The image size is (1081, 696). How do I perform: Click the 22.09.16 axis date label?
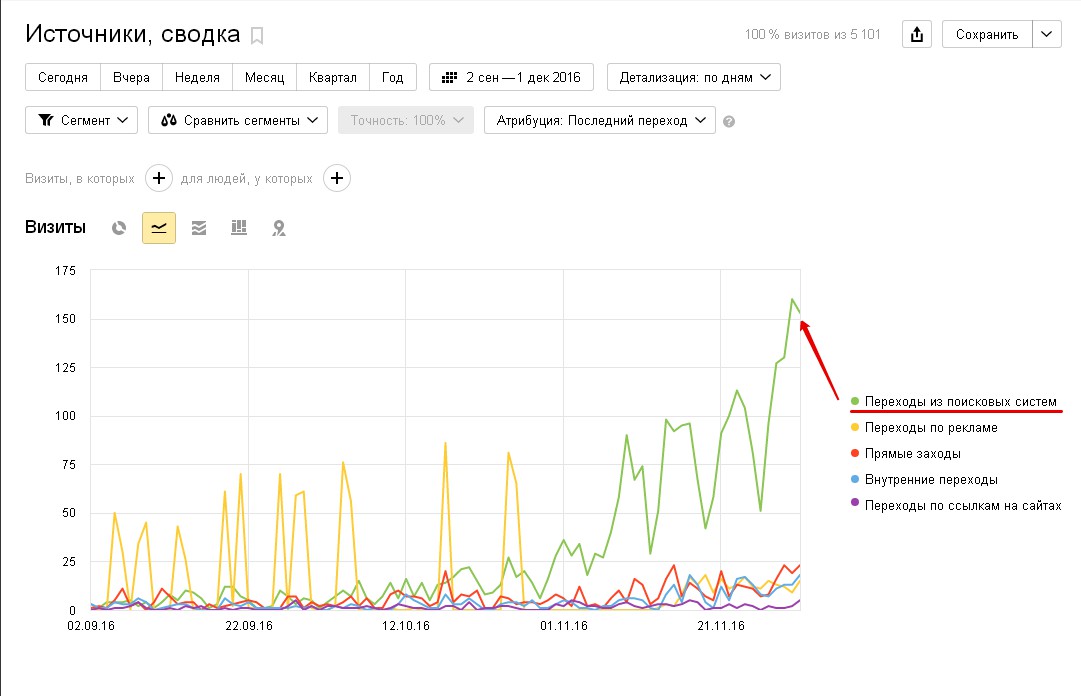click(x=249, y=626)
